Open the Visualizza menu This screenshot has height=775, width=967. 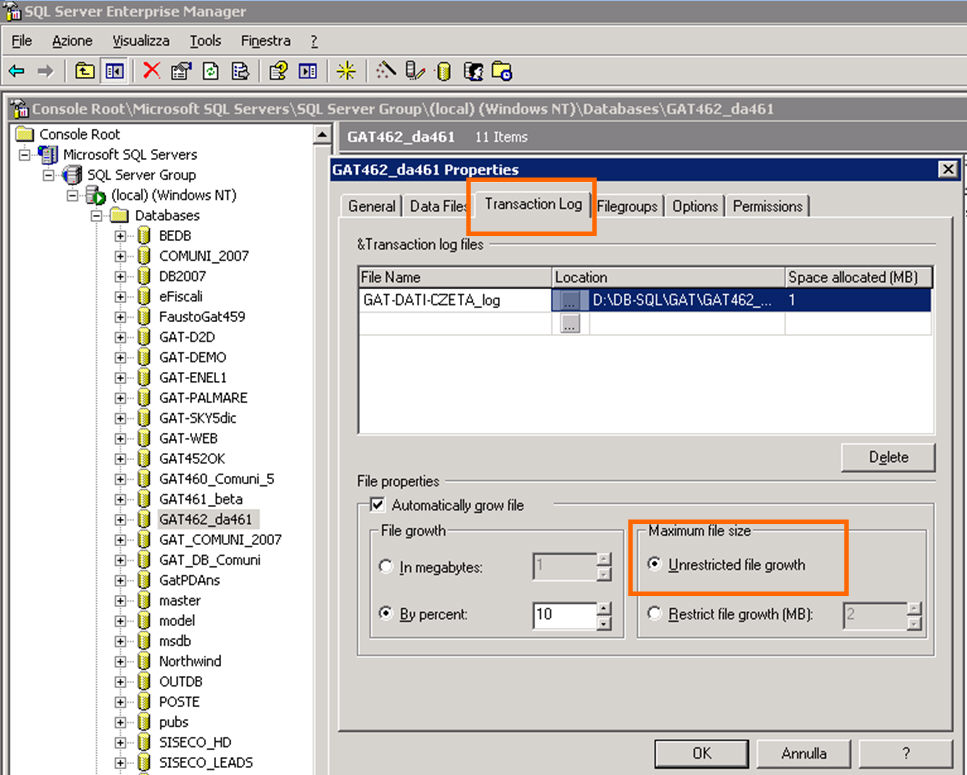[x=141, y=41]
